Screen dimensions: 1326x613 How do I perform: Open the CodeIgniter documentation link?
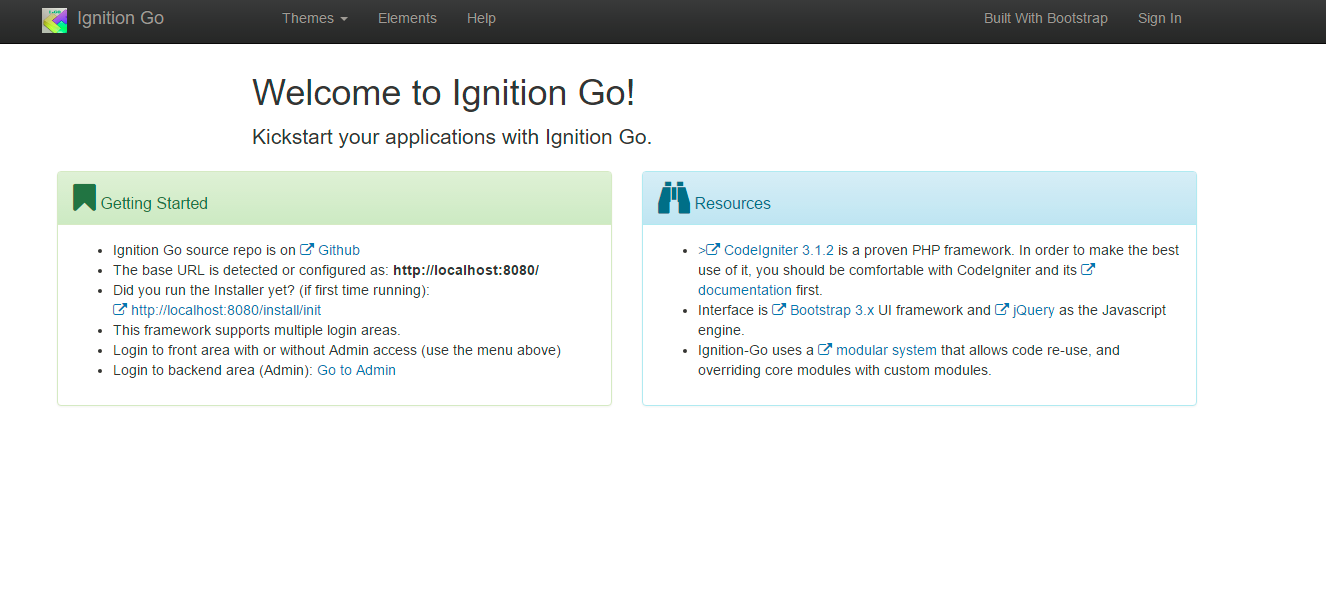744,290
